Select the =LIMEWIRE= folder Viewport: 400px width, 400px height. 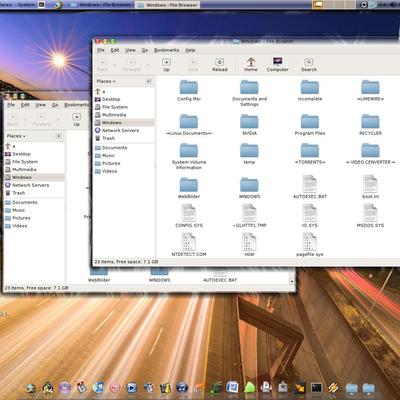[370, 90]
